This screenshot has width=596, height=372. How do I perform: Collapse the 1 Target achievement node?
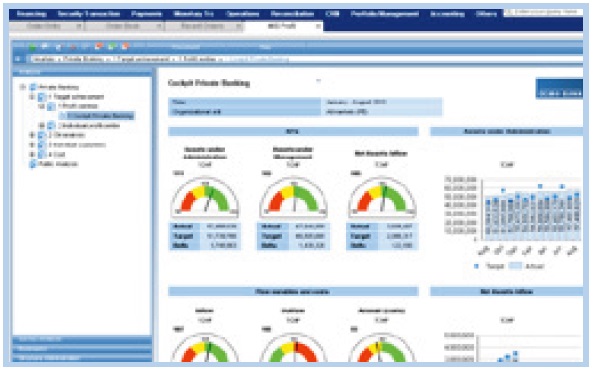pos(32,97)
